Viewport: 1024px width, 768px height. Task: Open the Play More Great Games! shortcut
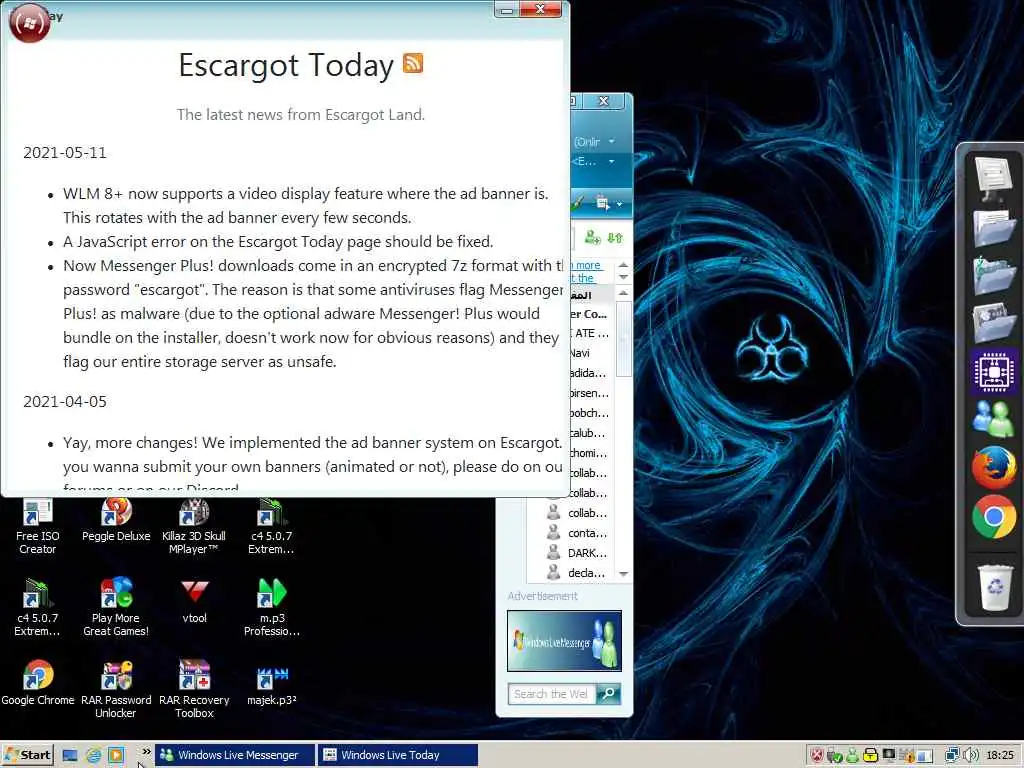(116, 607)
